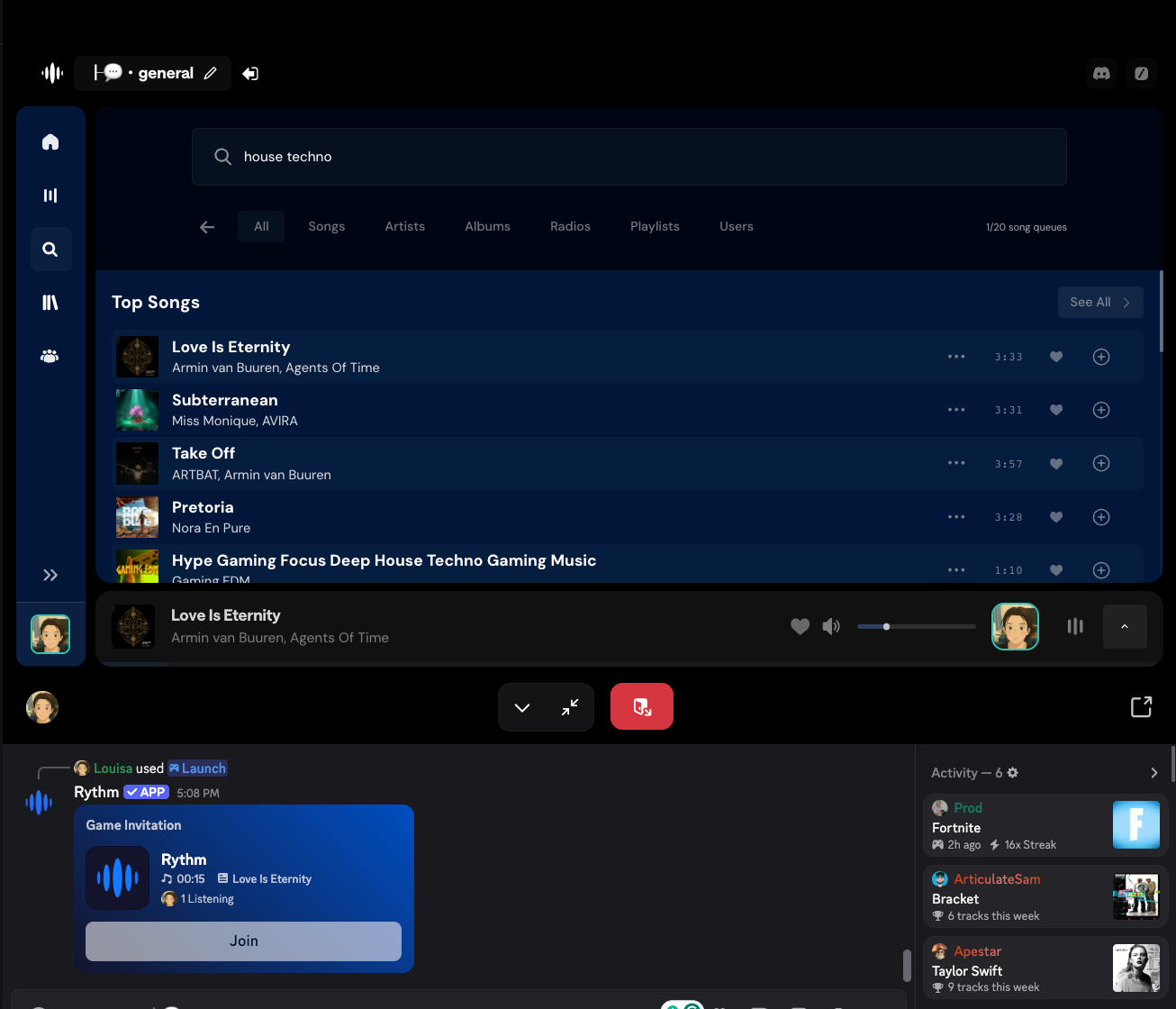Switch to the Playlists tab
Viewport: 1176px width, 1009px height.
(656, 227)
